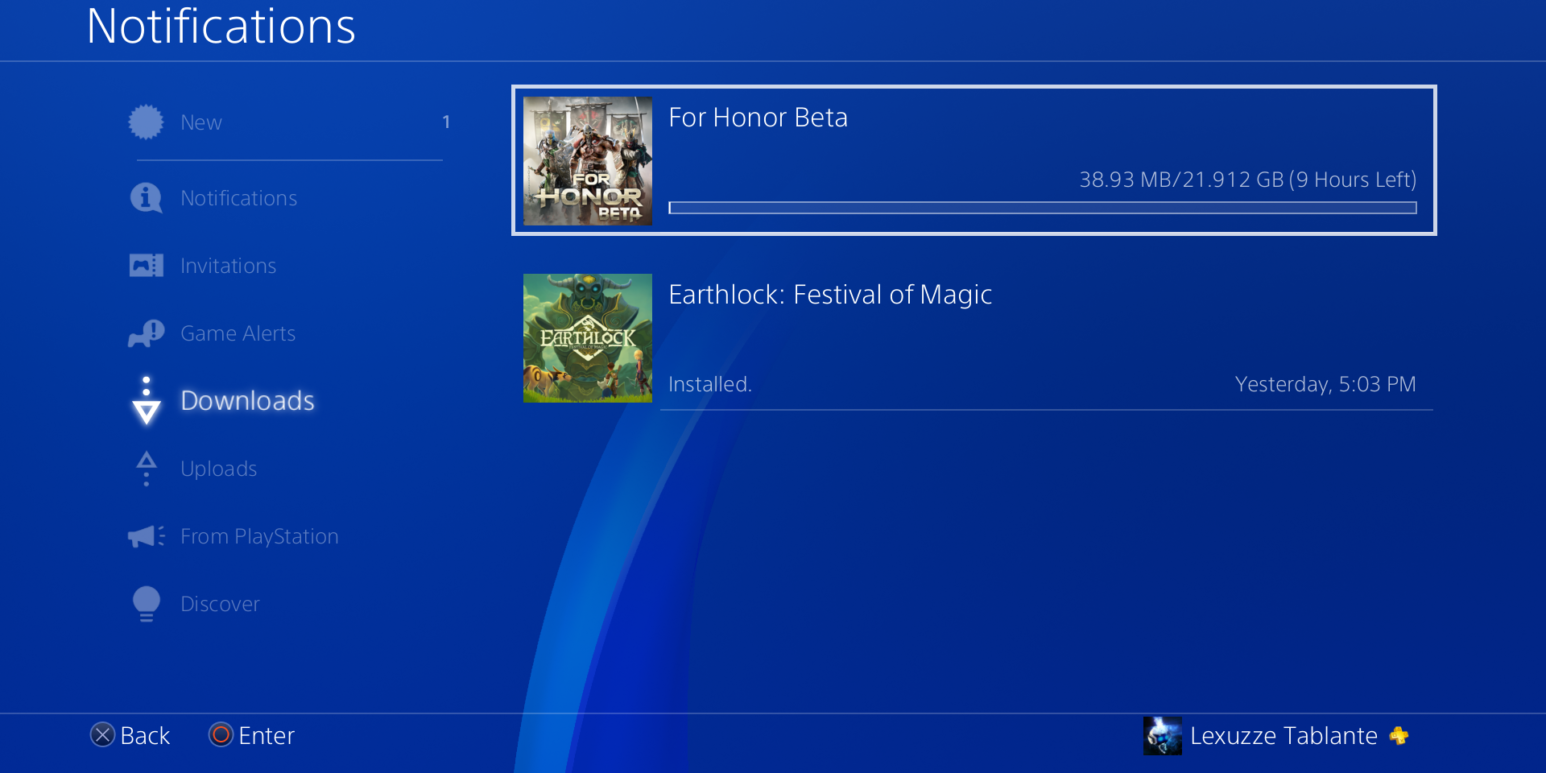The height and width of the screenshot is (773, 1546).
Task: Click the New notifications burst icon
Action: pyautogui.click(x=146, y=122)
